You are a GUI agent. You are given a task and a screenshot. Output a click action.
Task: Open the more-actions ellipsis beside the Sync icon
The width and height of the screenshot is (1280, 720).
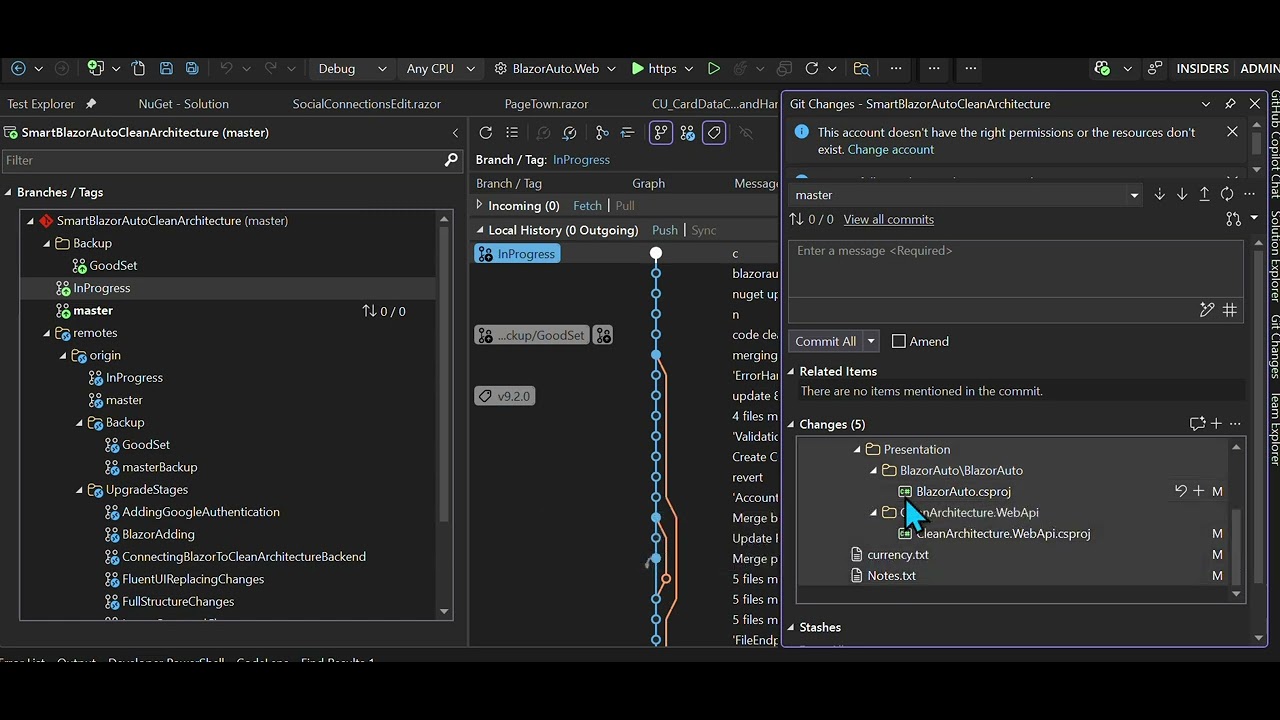coord(1249,195)
